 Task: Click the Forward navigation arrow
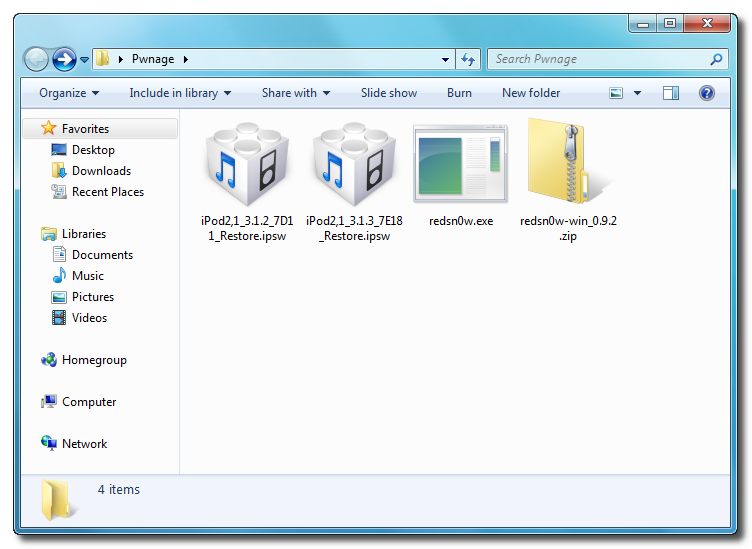[x=64, y=60]
